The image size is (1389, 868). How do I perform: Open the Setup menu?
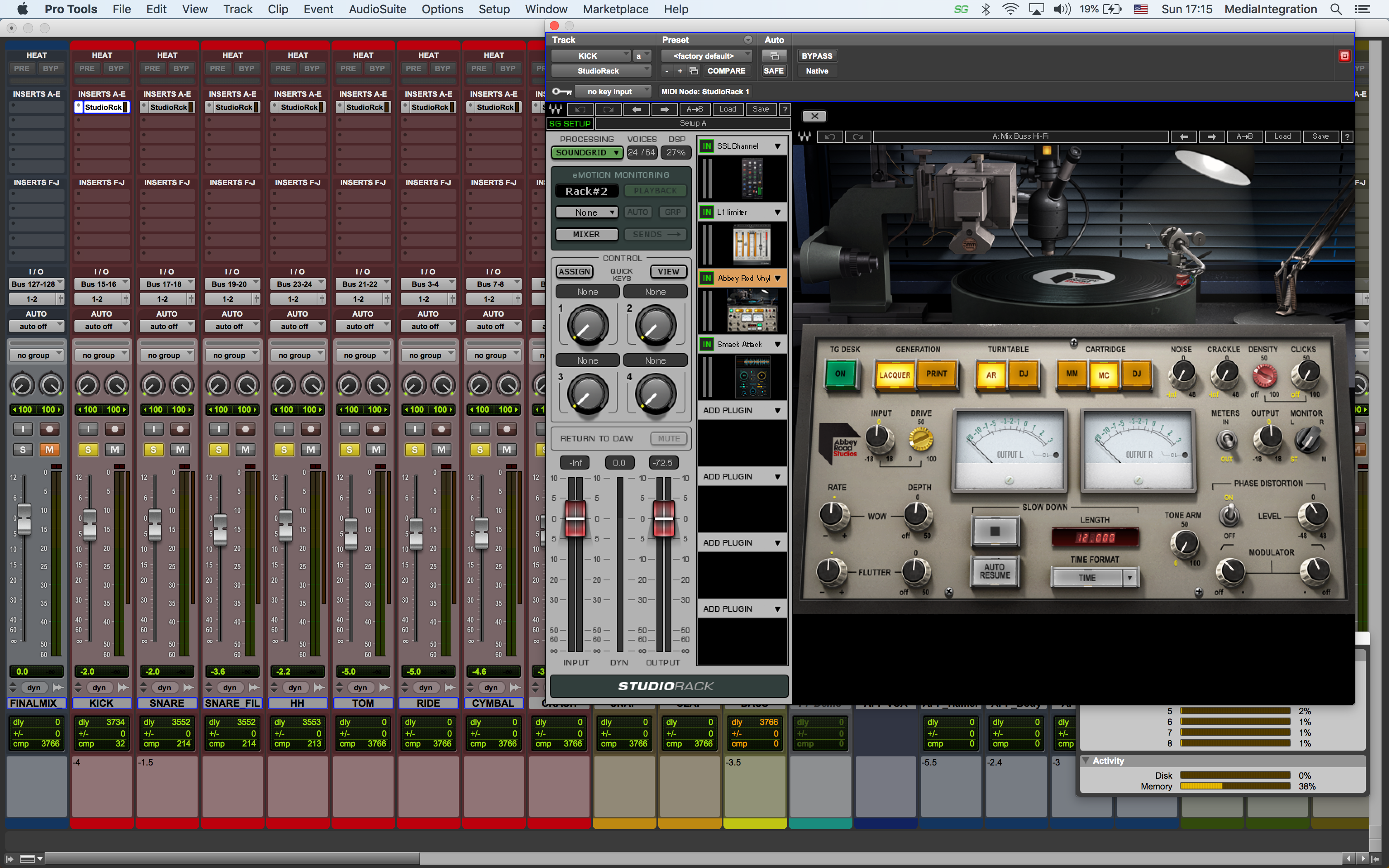(x=494, y=9)
